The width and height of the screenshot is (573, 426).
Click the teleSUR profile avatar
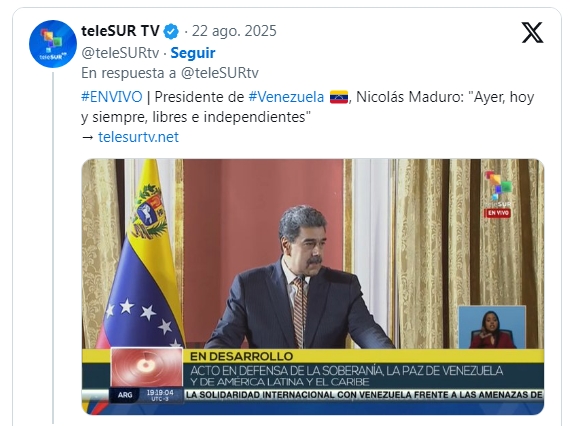pyautogui.click(x=53, y=44)
